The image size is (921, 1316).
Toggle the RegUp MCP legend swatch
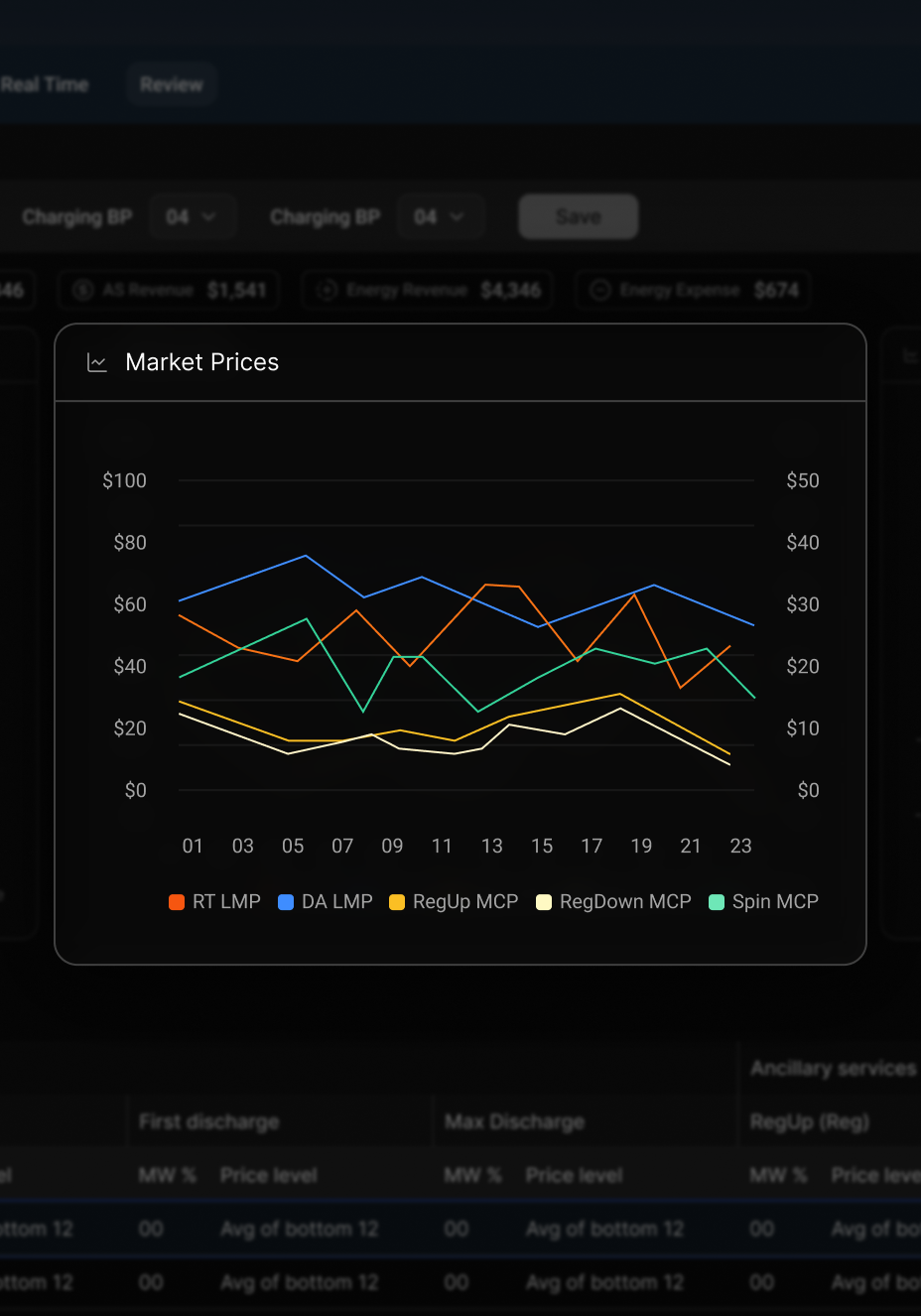coord(397,902)
